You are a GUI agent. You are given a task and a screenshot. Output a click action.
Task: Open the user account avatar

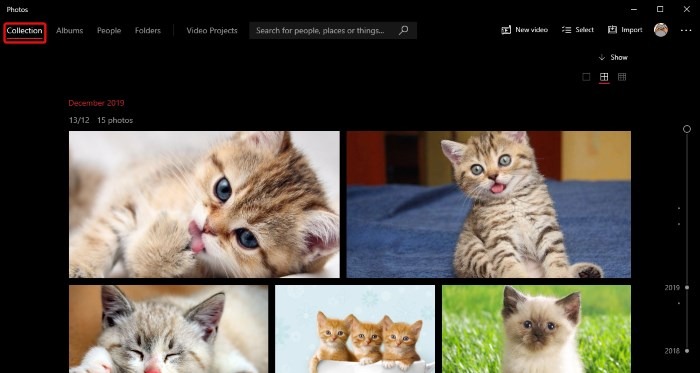(x=661, y=30)
